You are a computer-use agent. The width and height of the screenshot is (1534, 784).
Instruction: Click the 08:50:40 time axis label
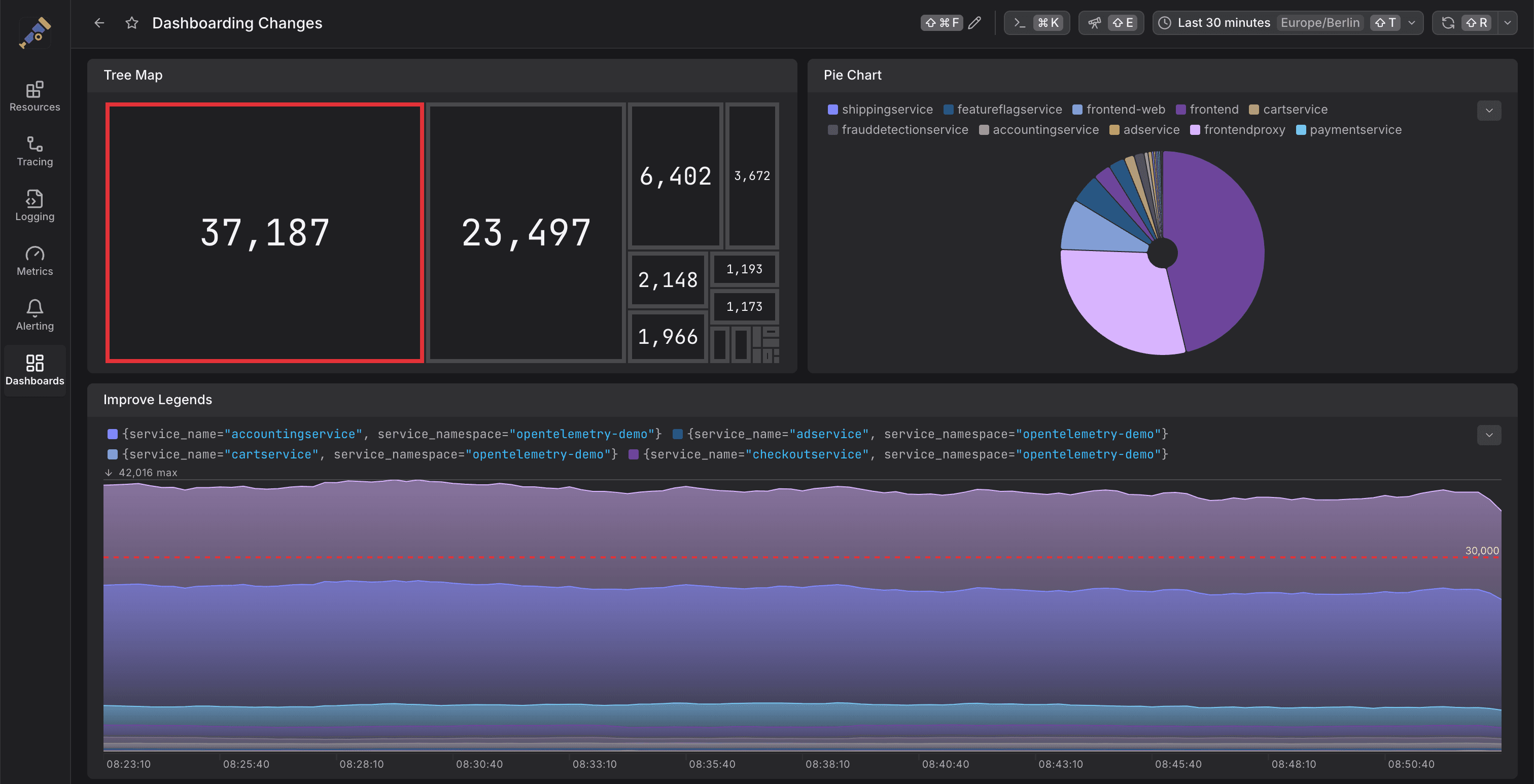(x=1411, y=764)
